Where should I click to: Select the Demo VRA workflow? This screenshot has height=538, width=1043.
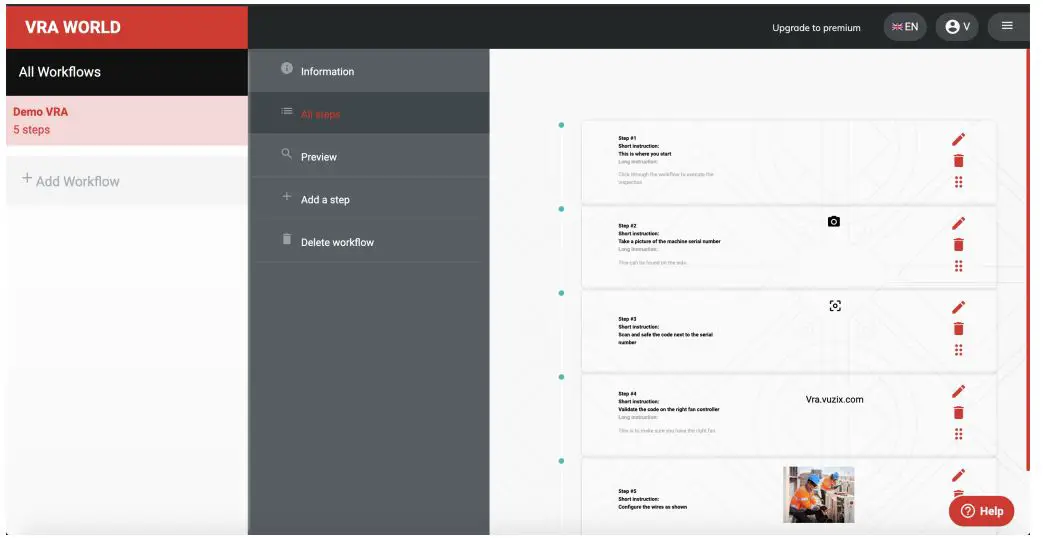click(x=127, y=120)
